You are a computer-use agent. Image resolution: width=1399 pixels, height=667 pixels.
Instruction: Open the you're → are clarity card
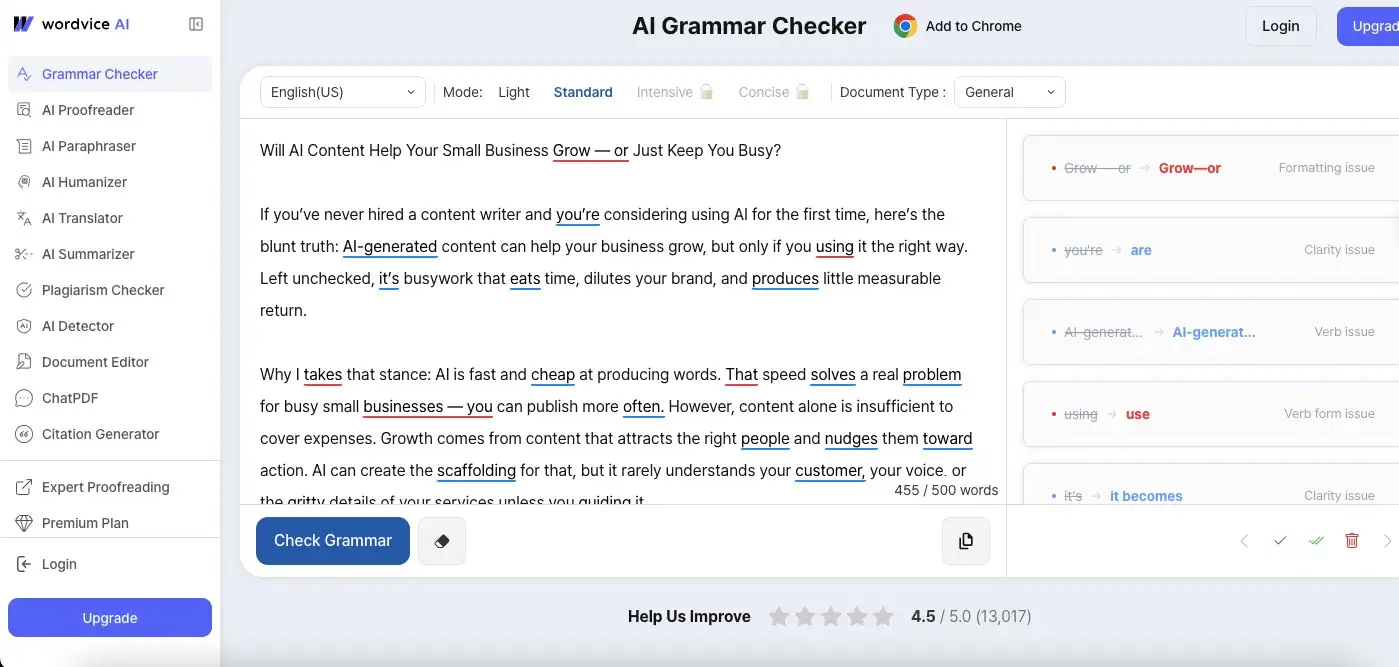click(1211, 250)
